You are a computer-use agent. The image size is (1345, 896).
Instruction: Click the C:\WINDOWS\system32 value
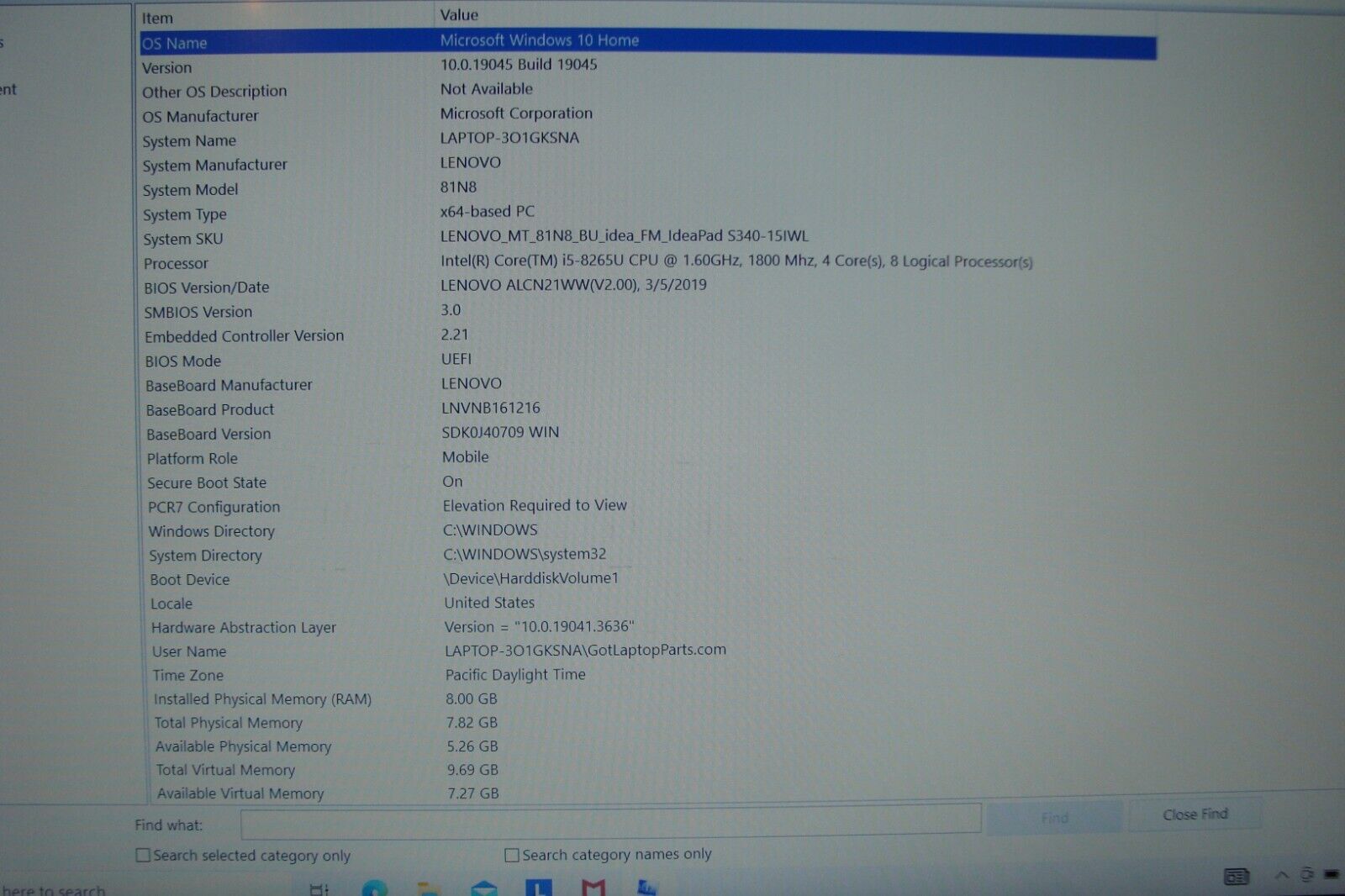pos(525,554)
